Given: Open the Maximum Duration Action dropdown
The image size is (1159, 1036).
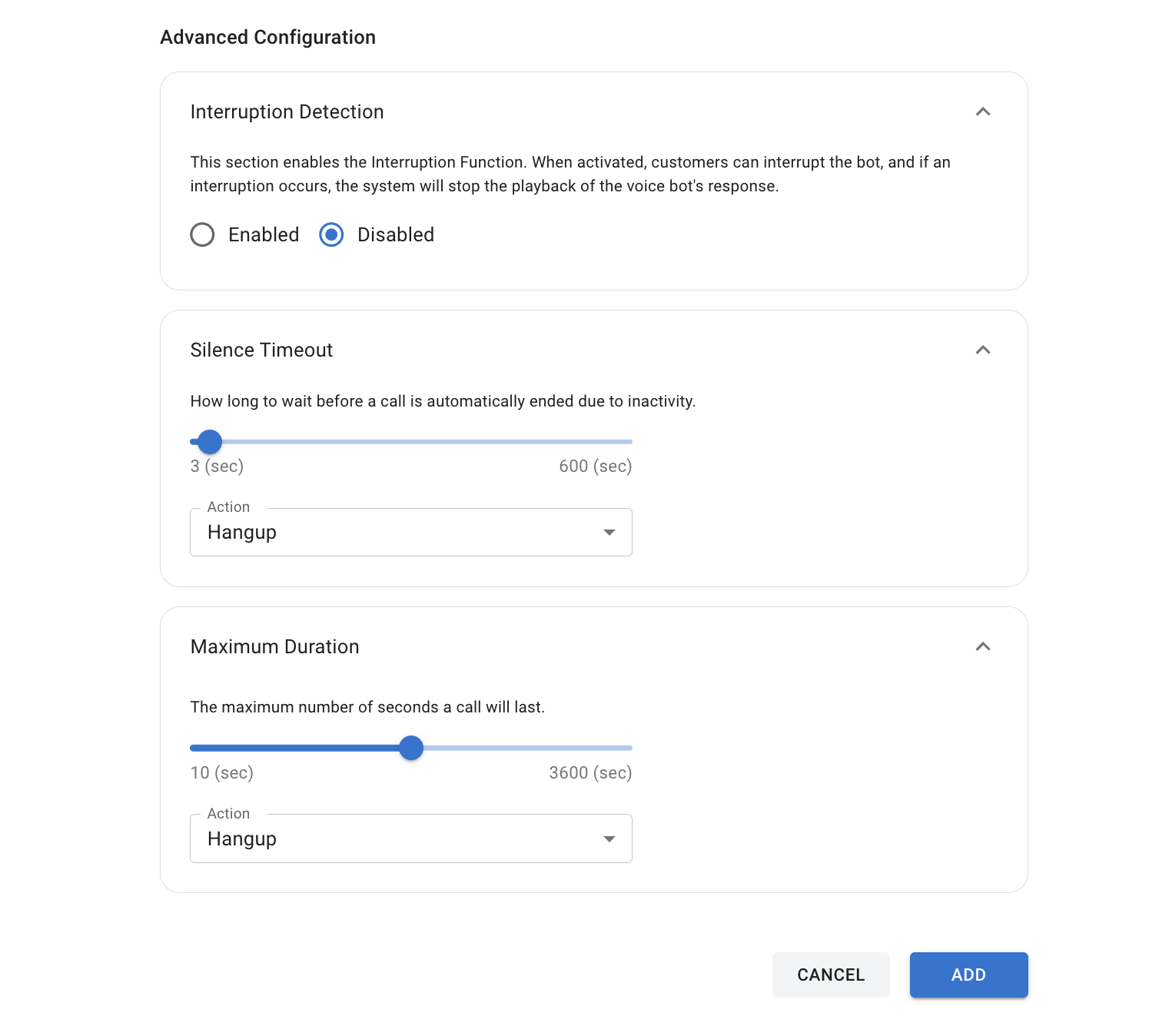Looking at the screenshot, I should pyautogui.click(x=609, y=838).
